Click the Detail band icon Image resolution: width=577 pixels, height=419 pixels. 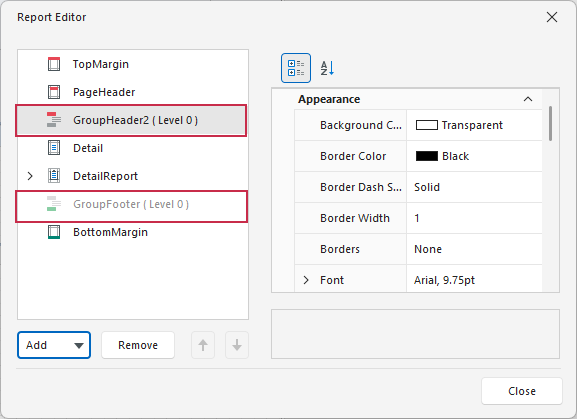[54, 148]
